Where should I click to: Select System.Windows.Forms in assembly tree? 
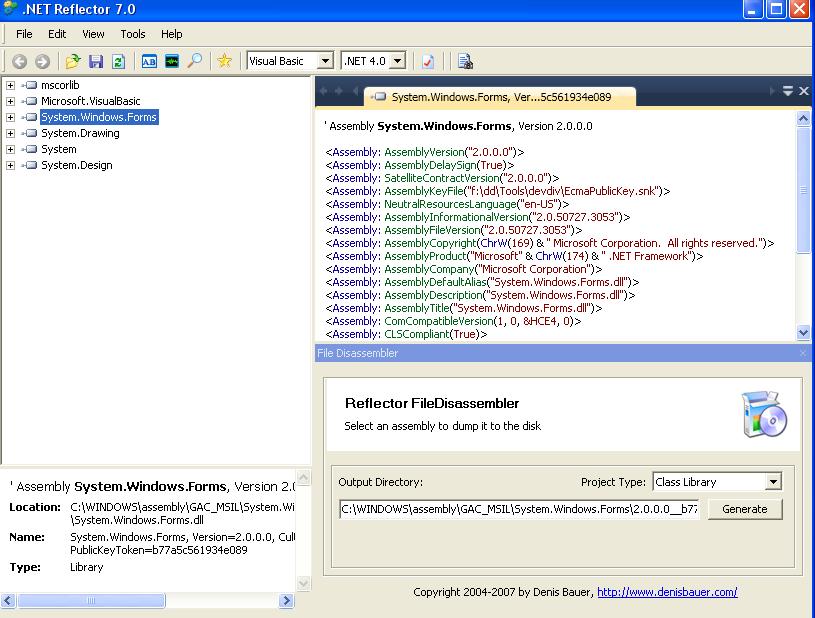[x=99, y=117]
